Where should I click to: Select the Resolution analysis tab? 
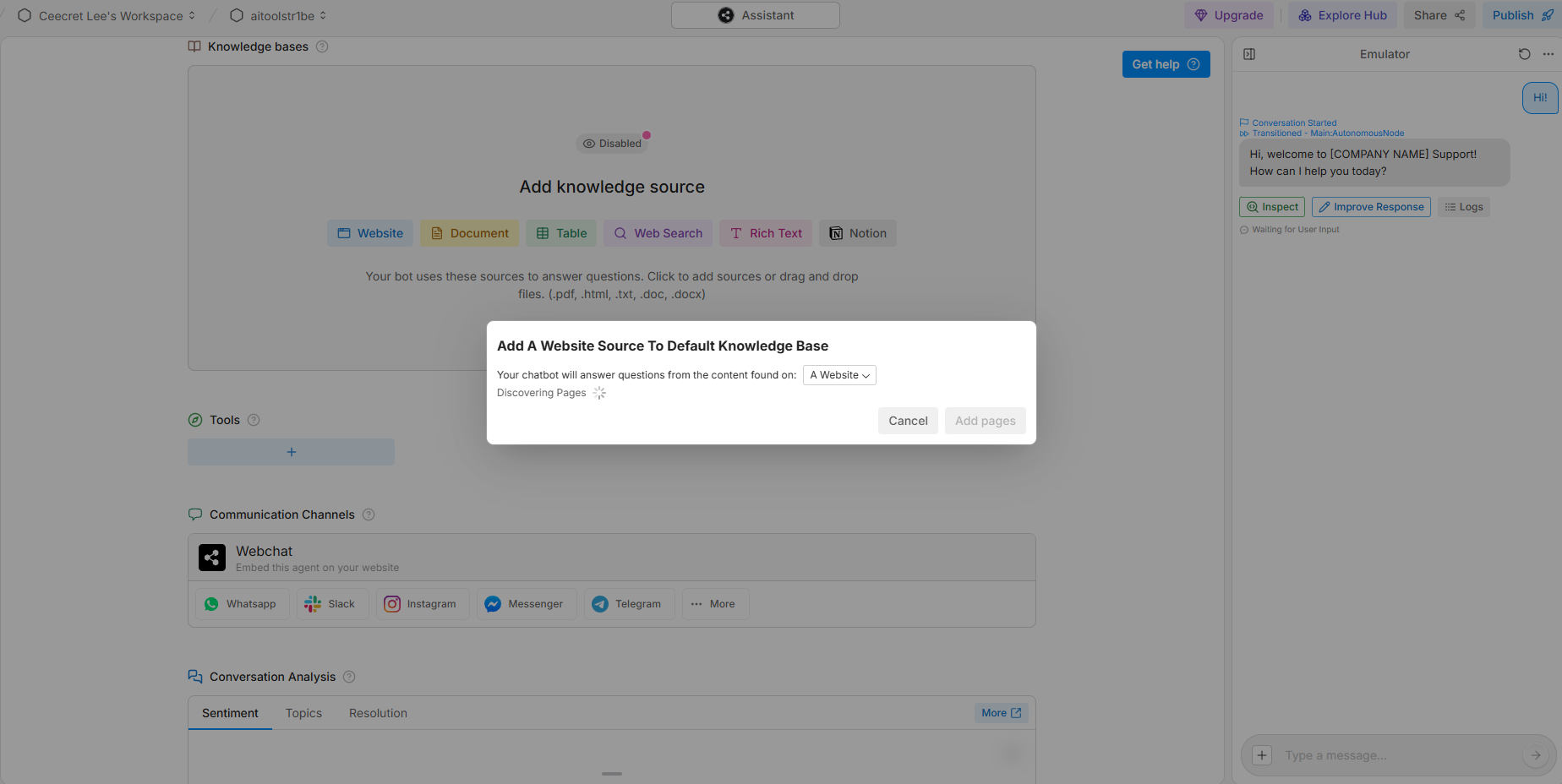378,713
